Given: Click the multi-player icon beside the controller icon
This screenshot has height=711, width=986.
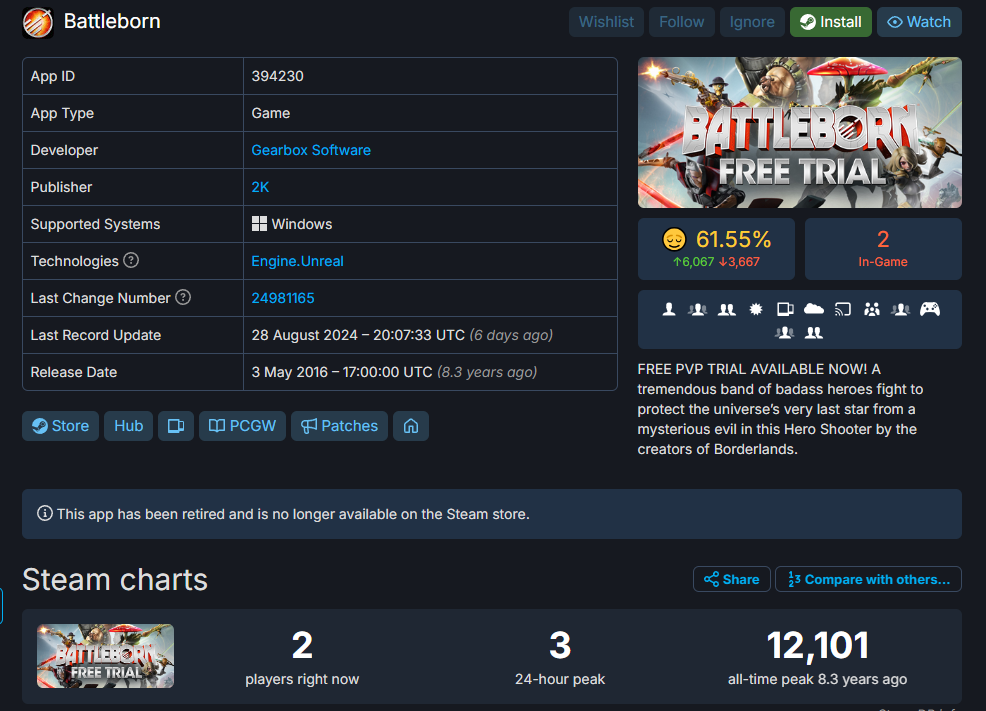Looking at the screenshot, I should tap(900, 309).
